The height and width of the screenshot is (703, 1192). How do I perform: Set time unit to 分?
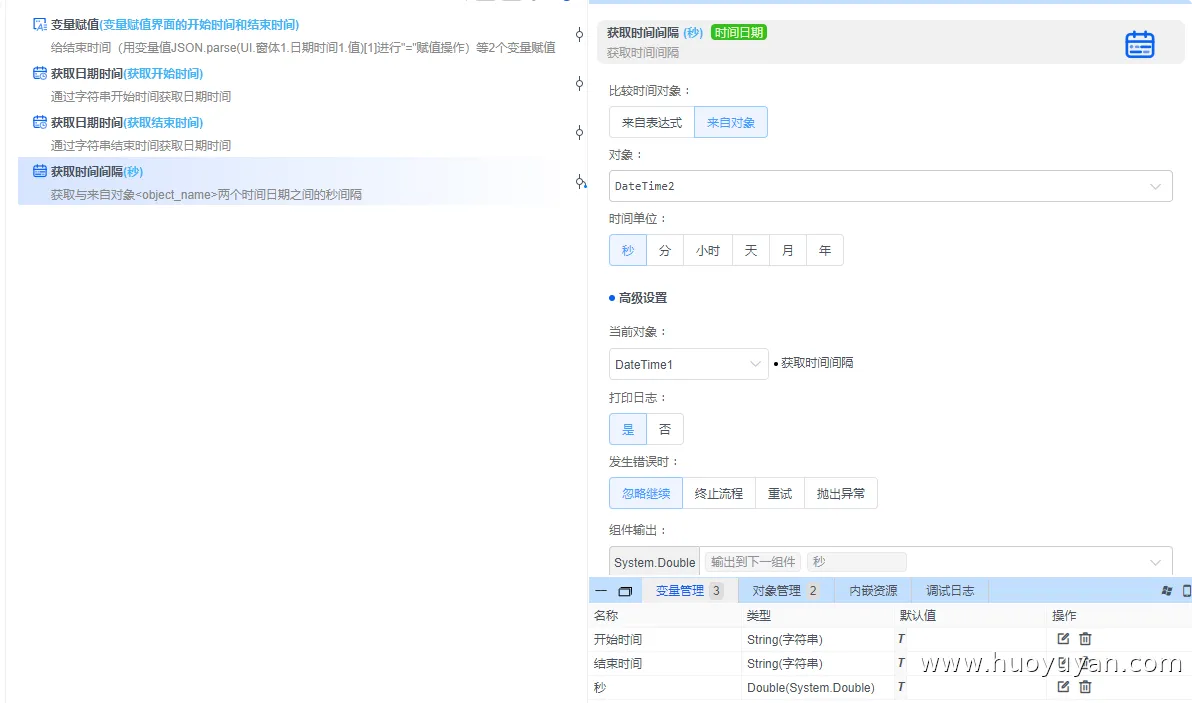665,250
